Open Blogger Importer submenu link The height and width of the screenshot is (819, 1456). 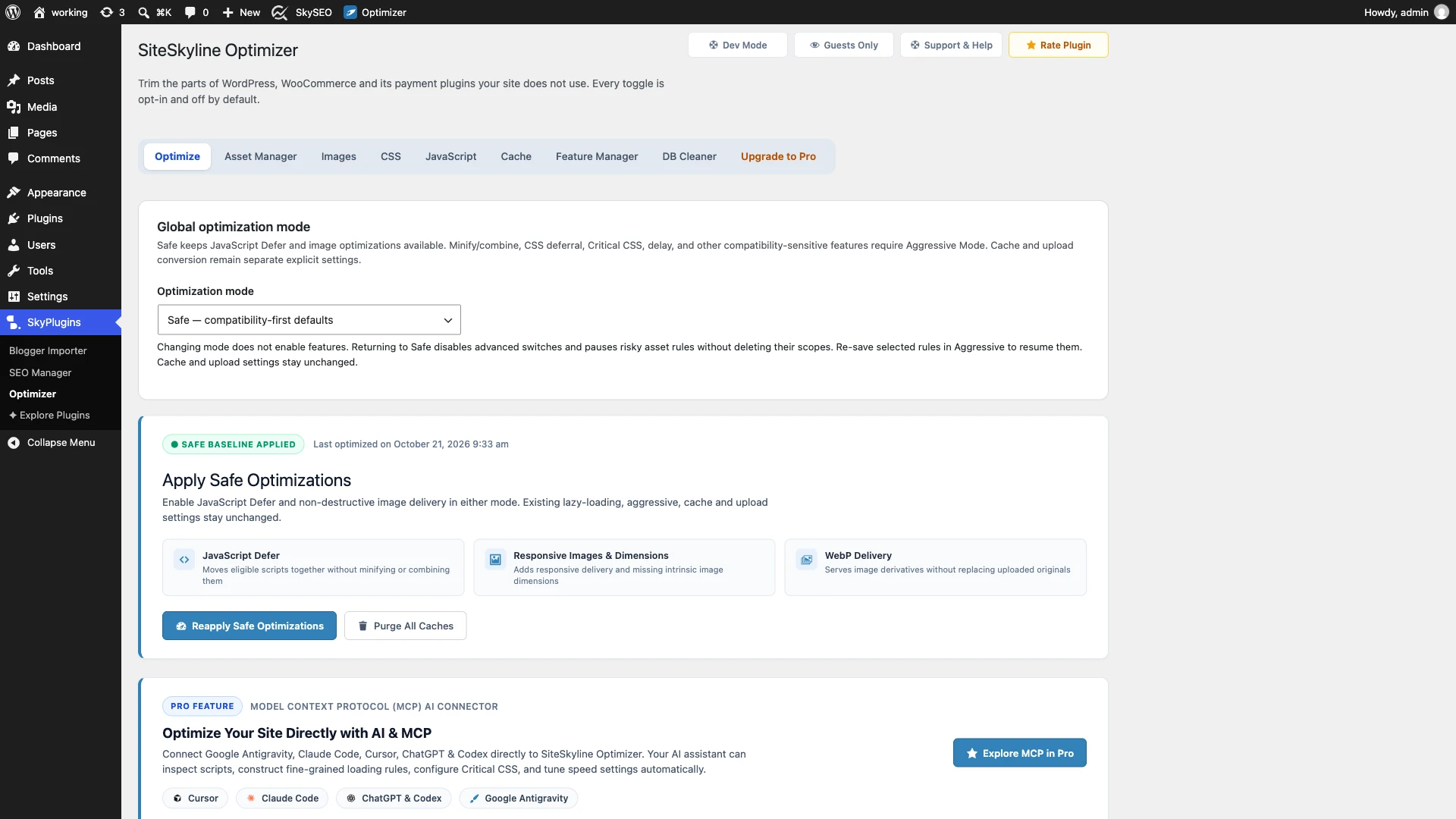pos(48,350)
